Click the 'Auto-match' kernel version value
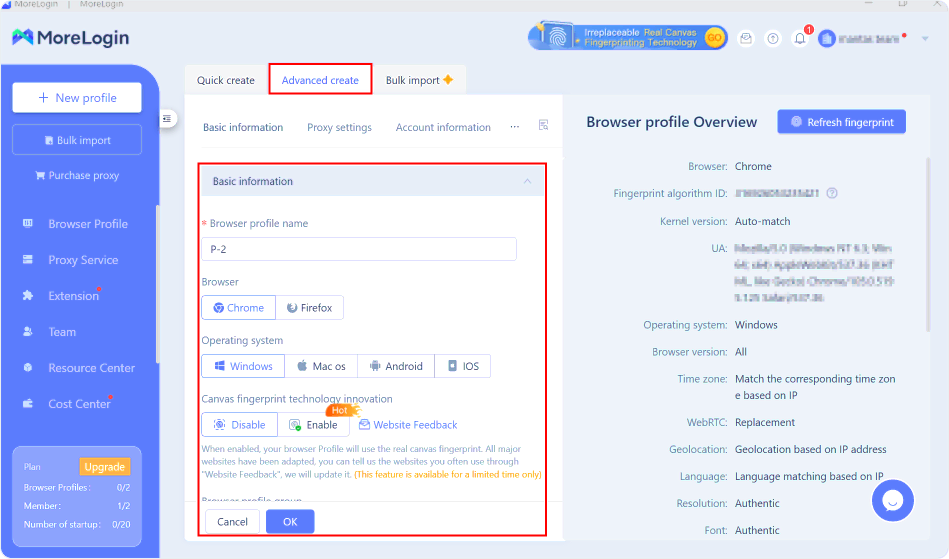 (763, 221)
